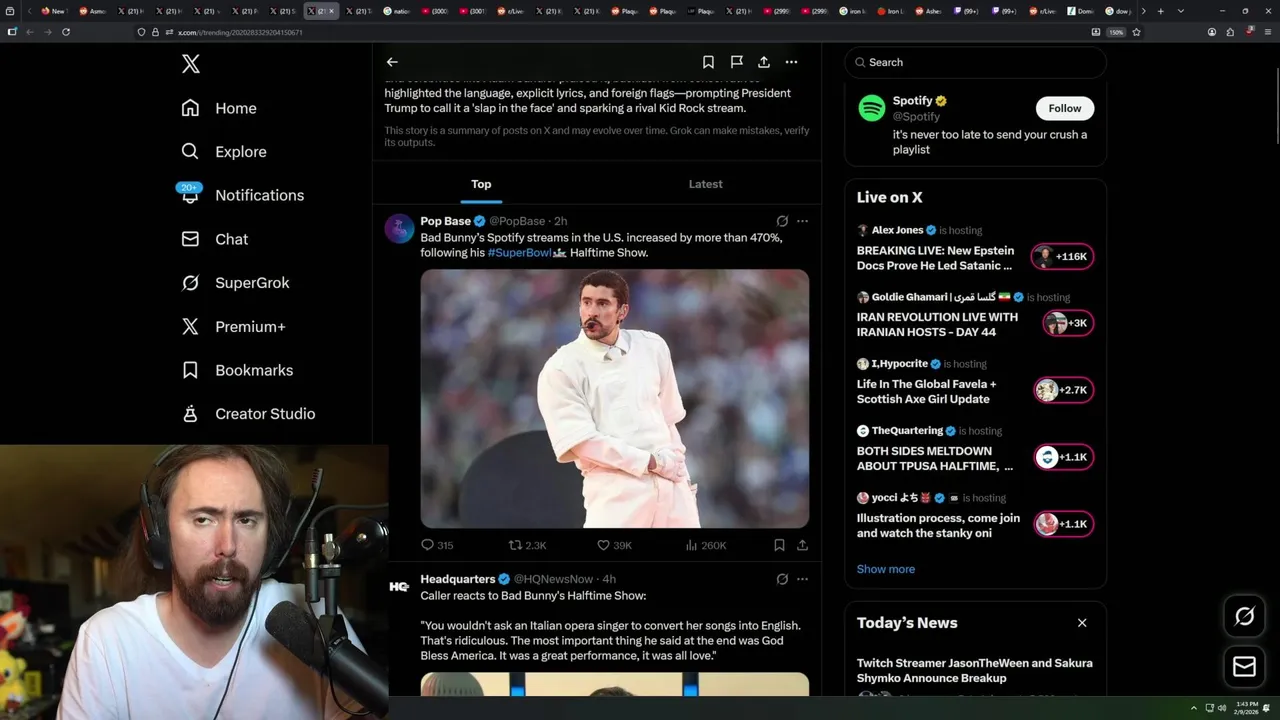
Task: Repost the Pop Base post
Action: click(x=527, y=545)
